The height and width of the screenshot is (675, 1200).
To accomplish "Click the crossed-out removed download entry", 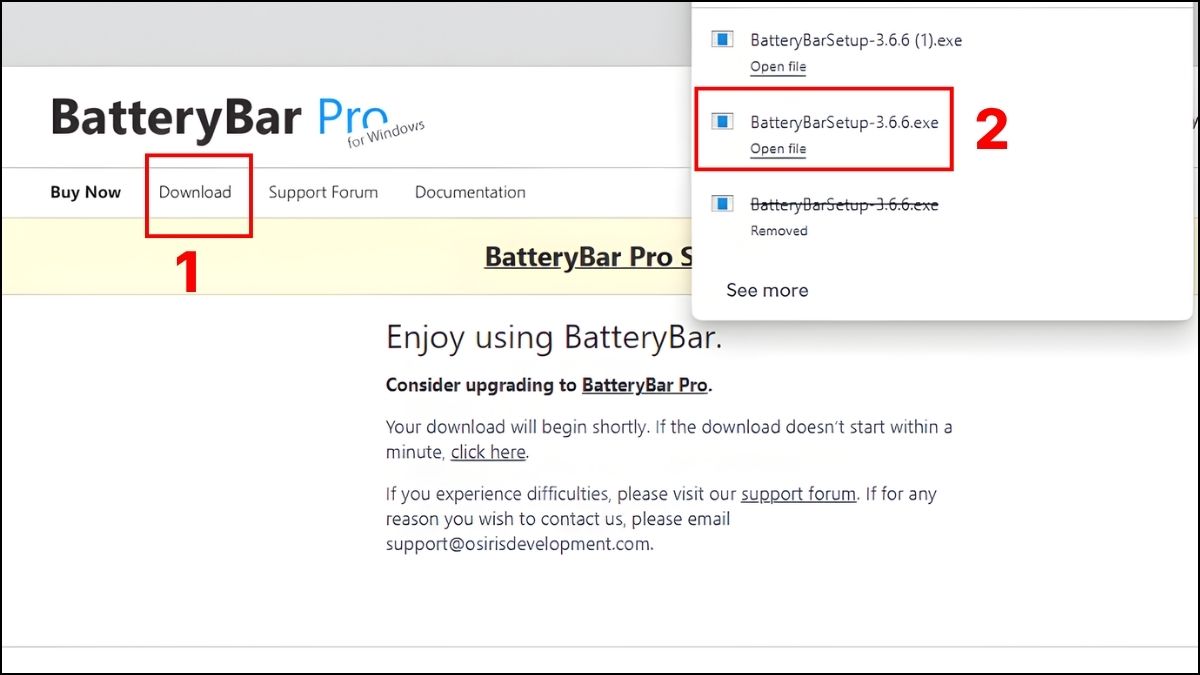I will coord(844,204).
